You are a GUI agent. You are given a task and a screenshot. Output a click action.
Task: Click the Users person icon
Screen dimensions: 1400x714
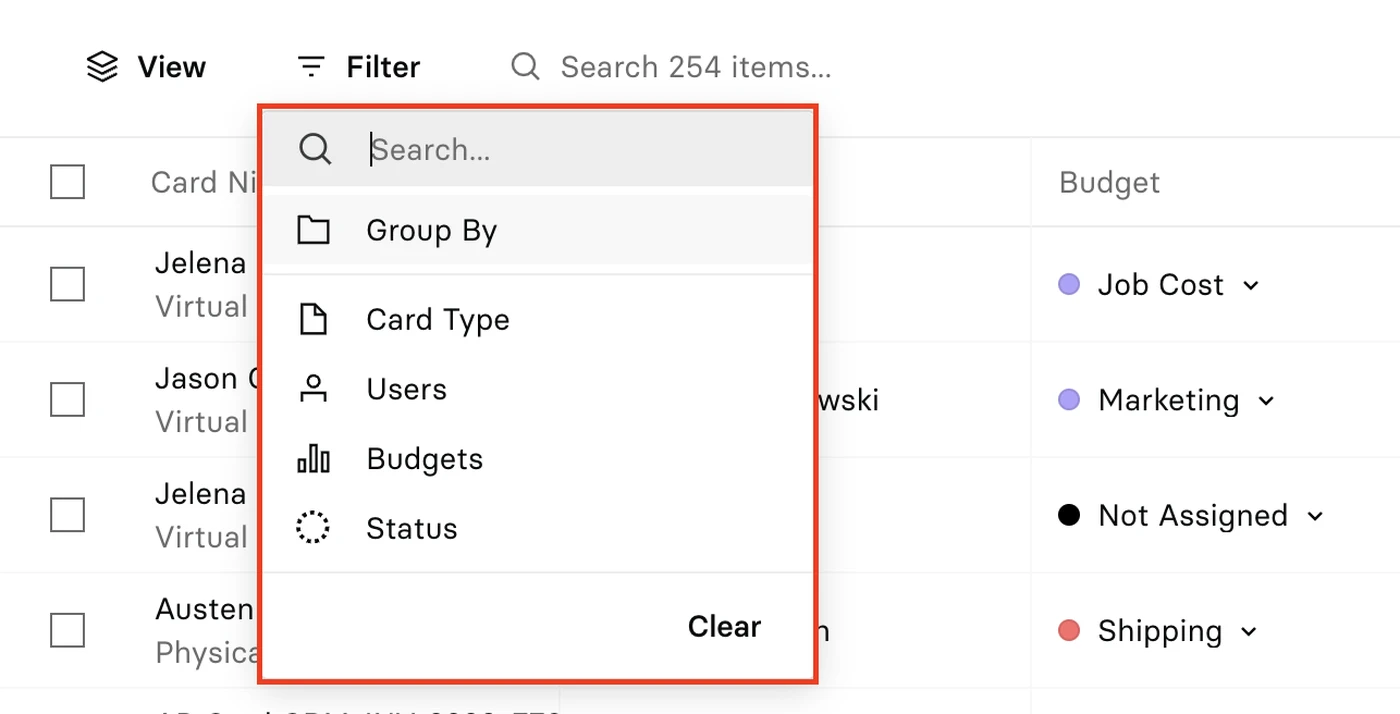tap(314, 389)
